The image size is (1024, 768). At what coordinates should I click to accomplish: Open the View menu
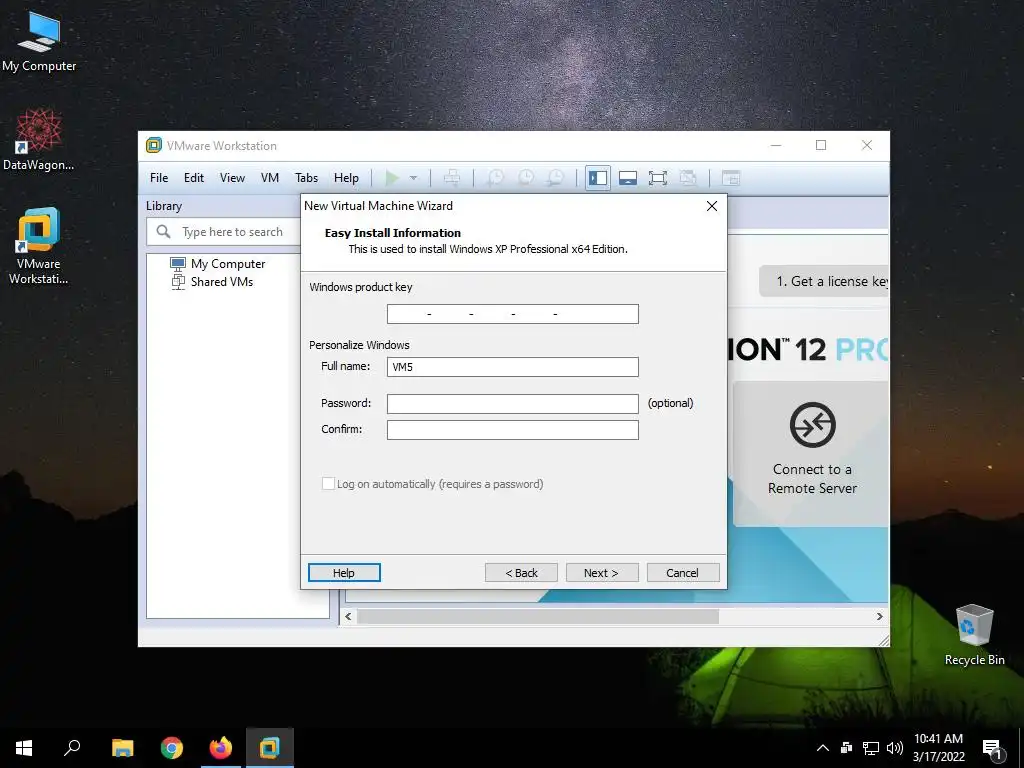point(232,178)
